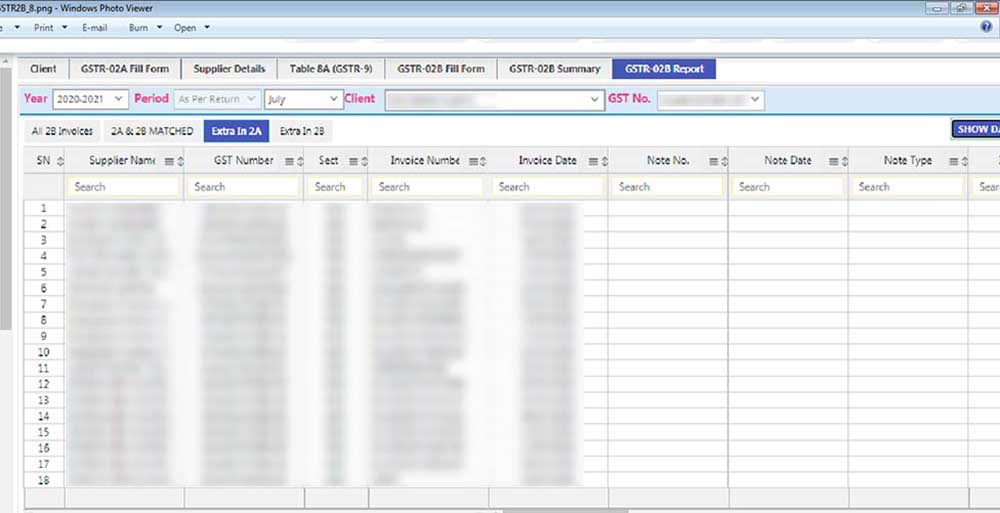The width and height of the screenshot is (1000, 513).
Task: Click the Supplier Name search field
Action: click(124, 187)
